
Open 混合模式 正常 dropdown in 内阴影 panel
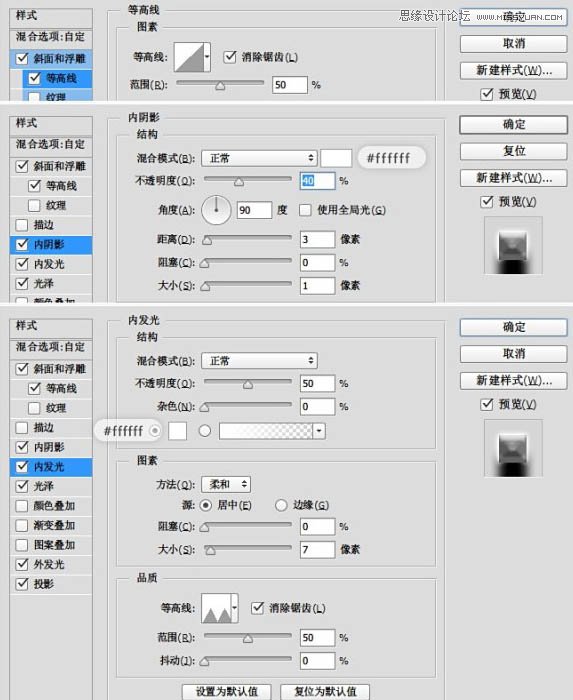click(x=259, y=158)
